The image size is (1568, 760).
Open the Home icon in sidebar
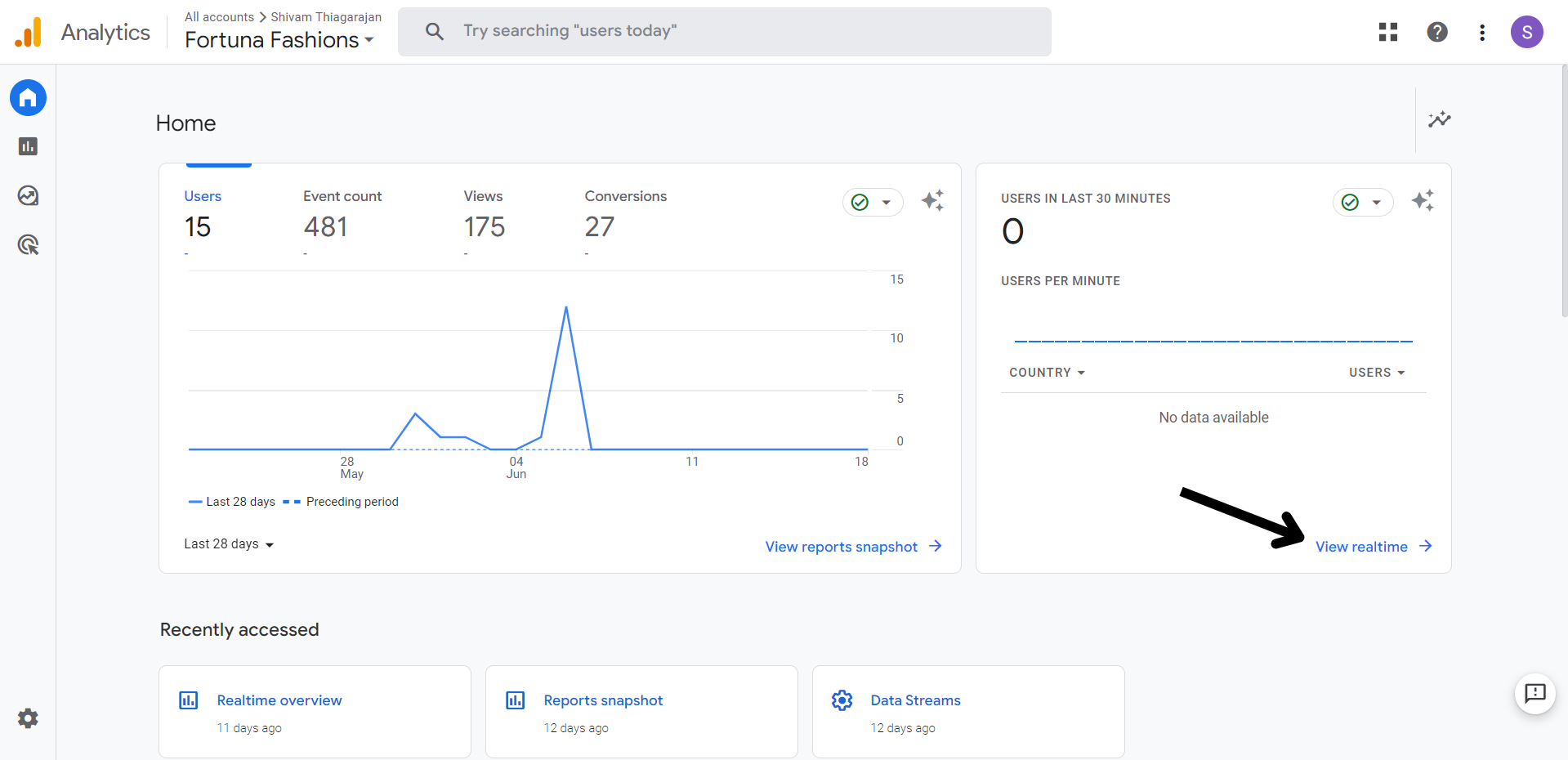(28, 98)
